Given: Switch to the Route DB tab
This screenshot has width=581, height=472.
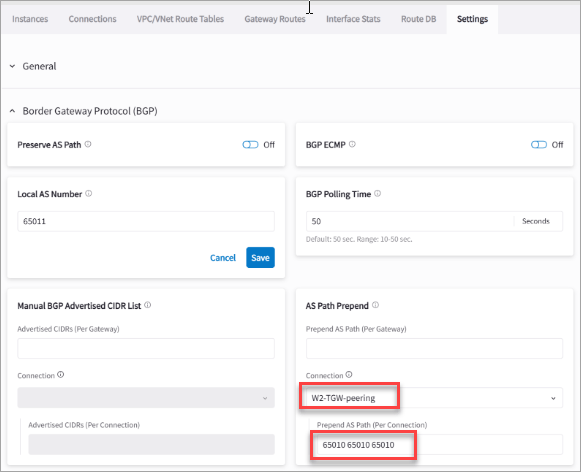Looking at the screenshot, I should [x=418, y=19].
